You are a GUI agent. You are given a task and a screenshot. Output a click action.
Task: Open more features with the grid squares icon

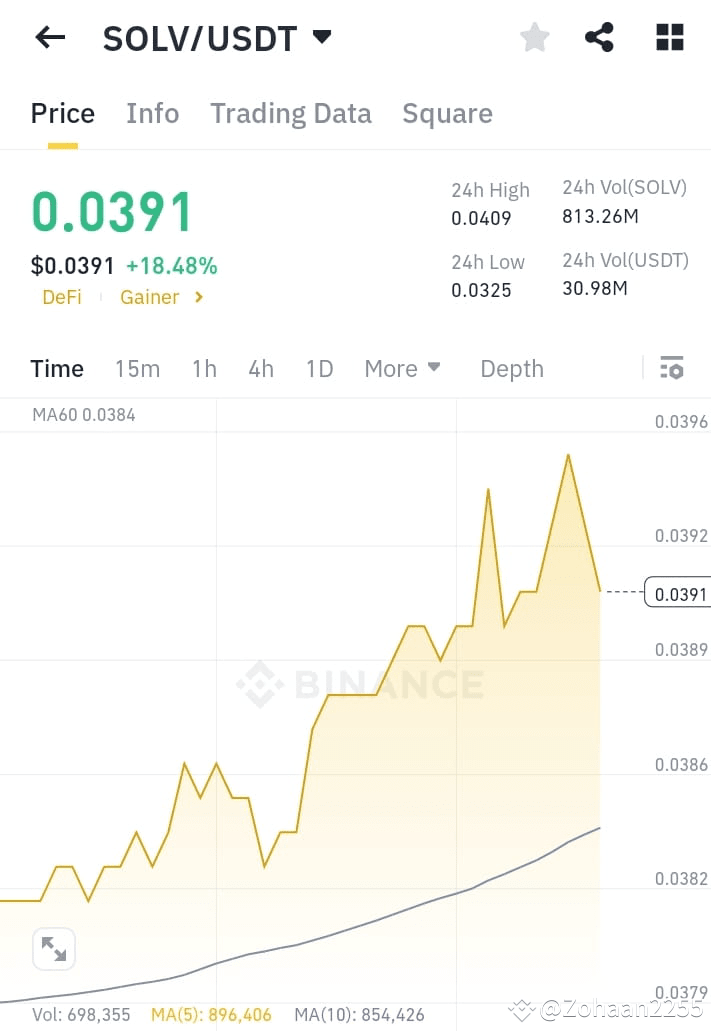coord(668,37)
